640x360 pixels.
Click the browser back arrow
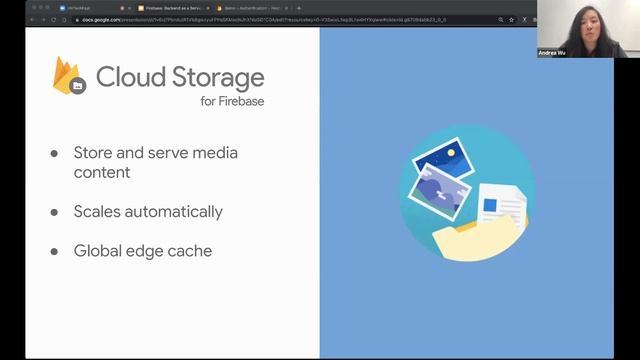tap(33, 20)
